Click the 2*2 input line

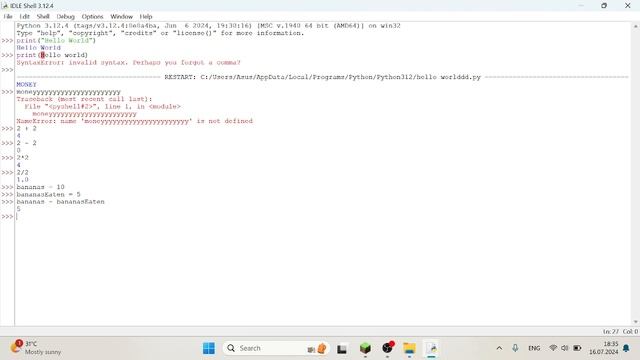click(x=22, y=158)
